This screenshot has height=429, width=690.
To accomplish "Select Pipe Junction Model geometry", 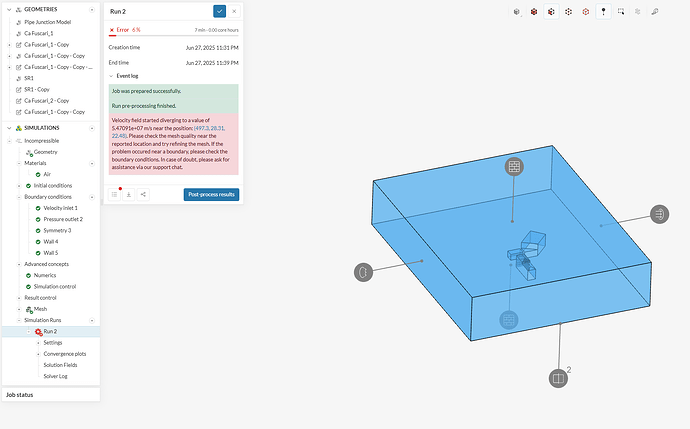I will pyautogui.click(x=48, y=22).
